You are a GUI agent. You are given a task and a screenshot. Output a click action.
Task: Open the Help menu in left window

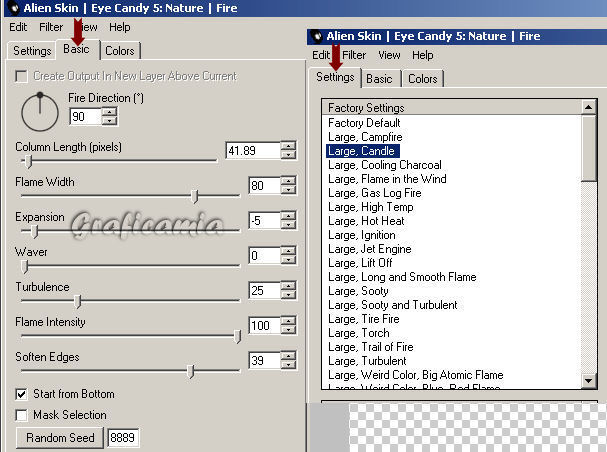click(119, 27)
